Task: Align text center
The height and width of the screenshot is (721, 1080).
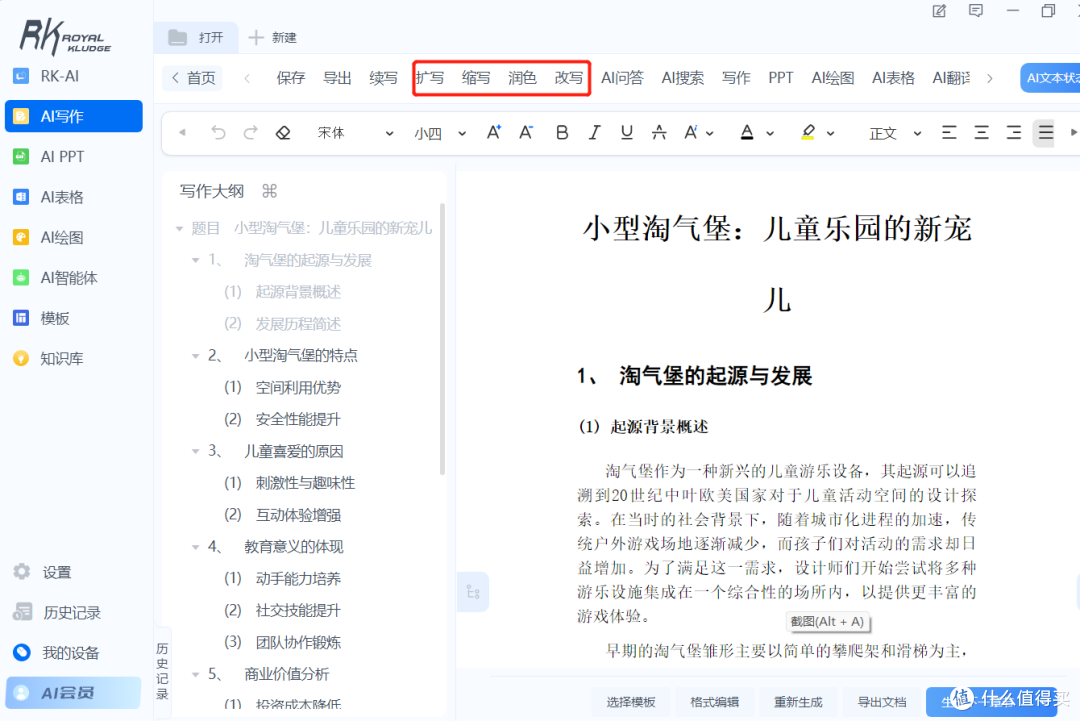Action: [x=982, y=132]
